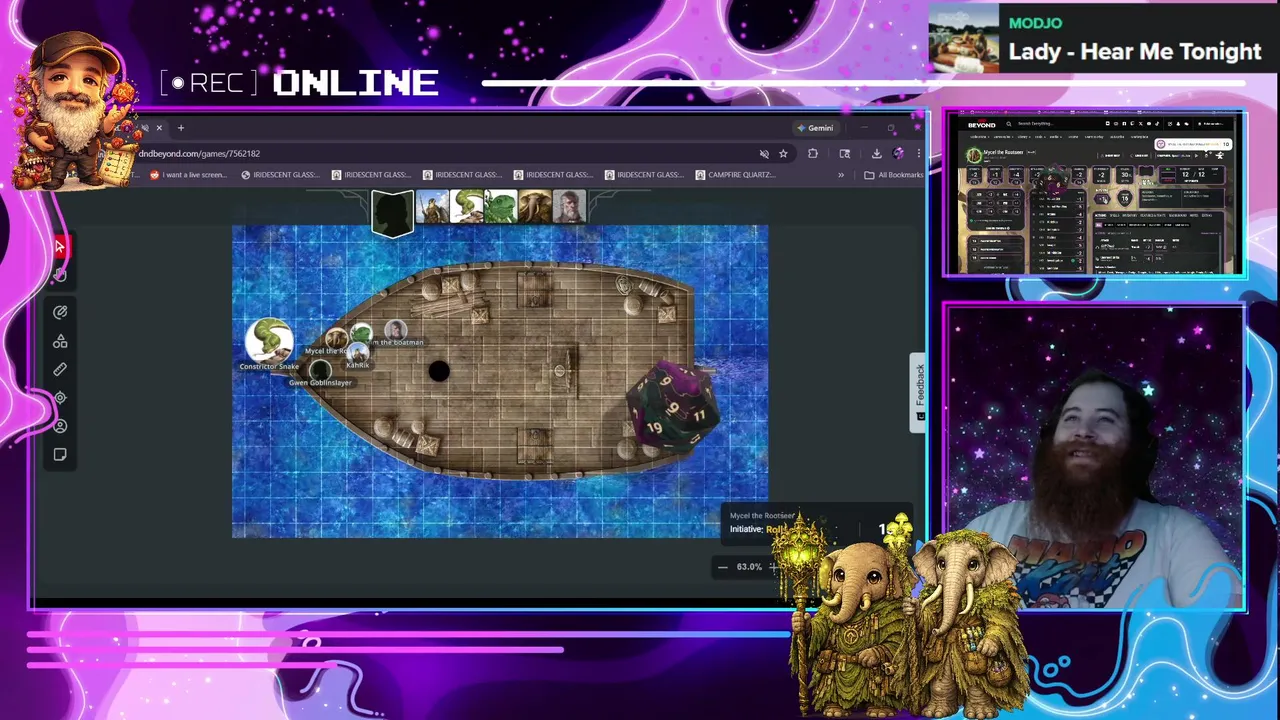This screenshot has height=720, width=1280.
Task: Select the ping target tool
Action: pyautogui.click(x=60, y=398)
